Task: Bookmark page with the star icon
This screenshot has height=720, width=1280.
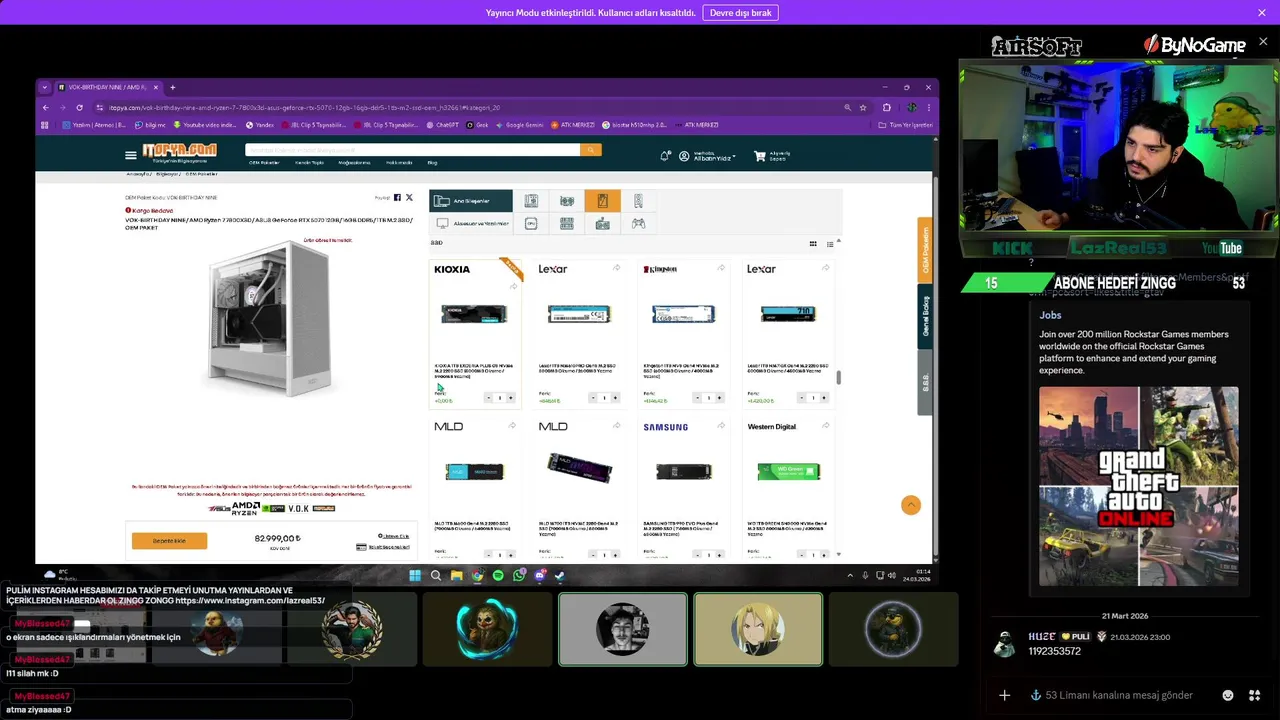Action: (x=863, y=107)
